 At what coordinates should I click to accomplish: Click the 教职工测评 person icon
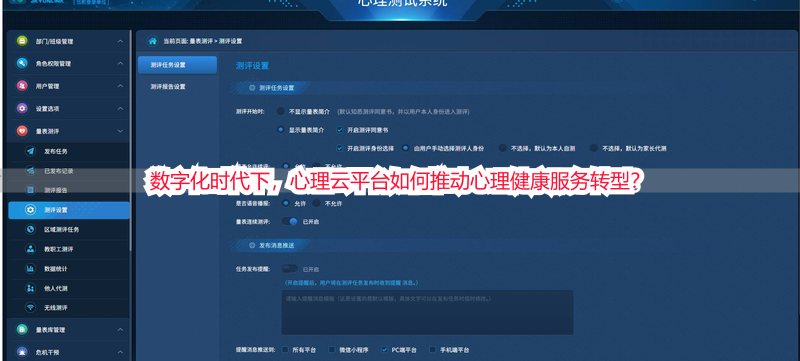31,249
